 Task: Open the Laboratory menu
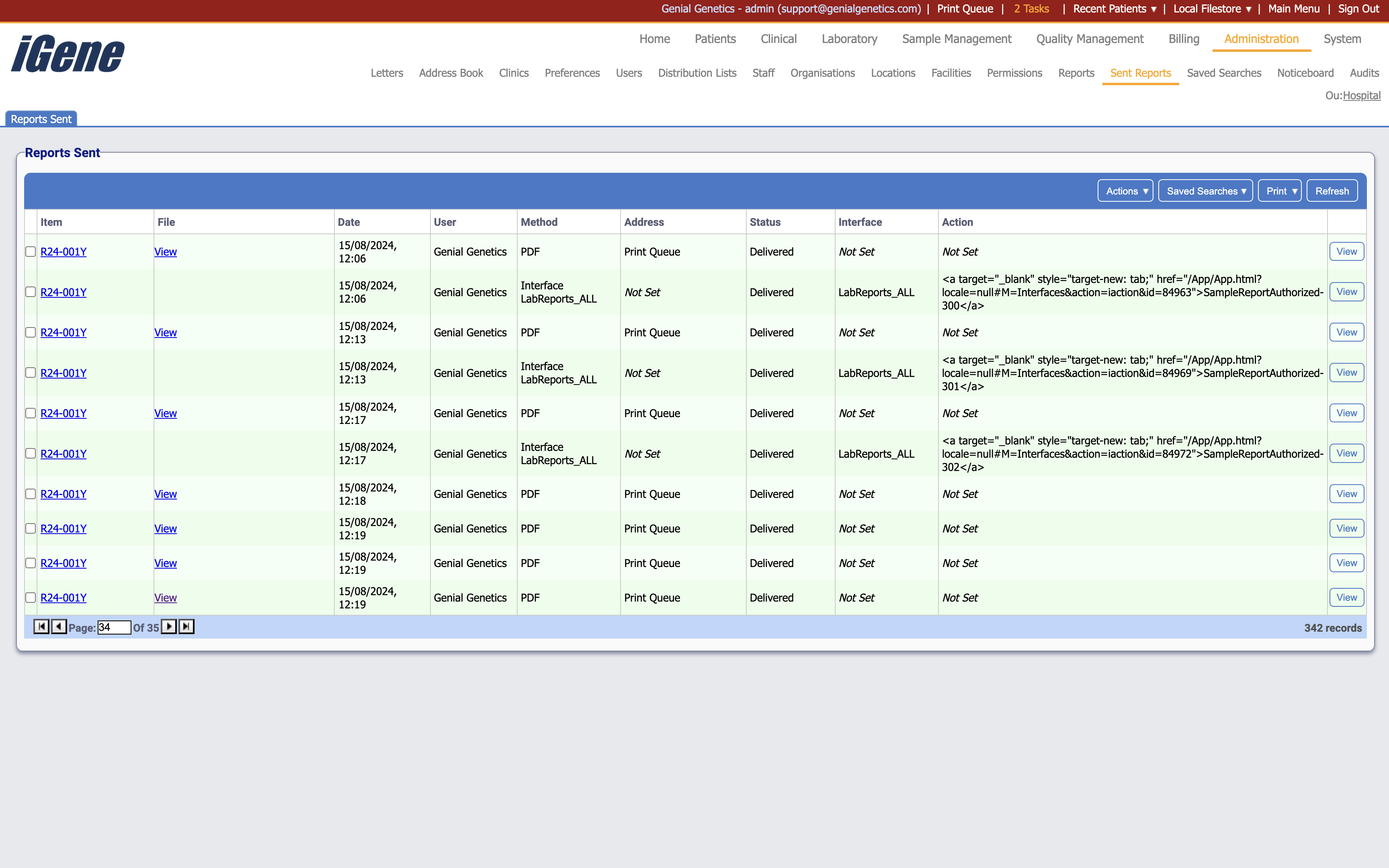point(849,39)
